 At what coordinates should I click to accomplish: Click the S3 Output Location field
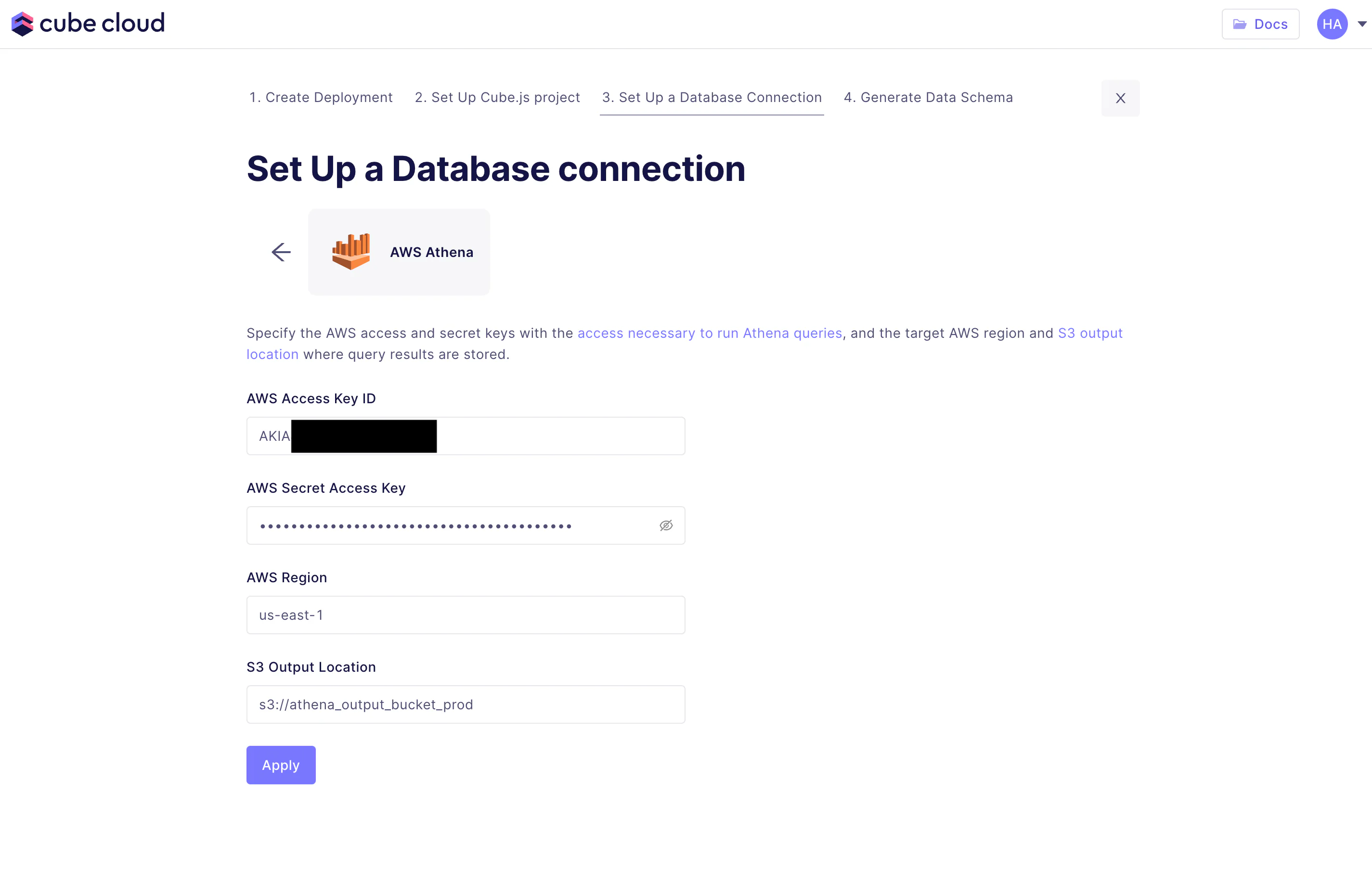tap(466, 704)
